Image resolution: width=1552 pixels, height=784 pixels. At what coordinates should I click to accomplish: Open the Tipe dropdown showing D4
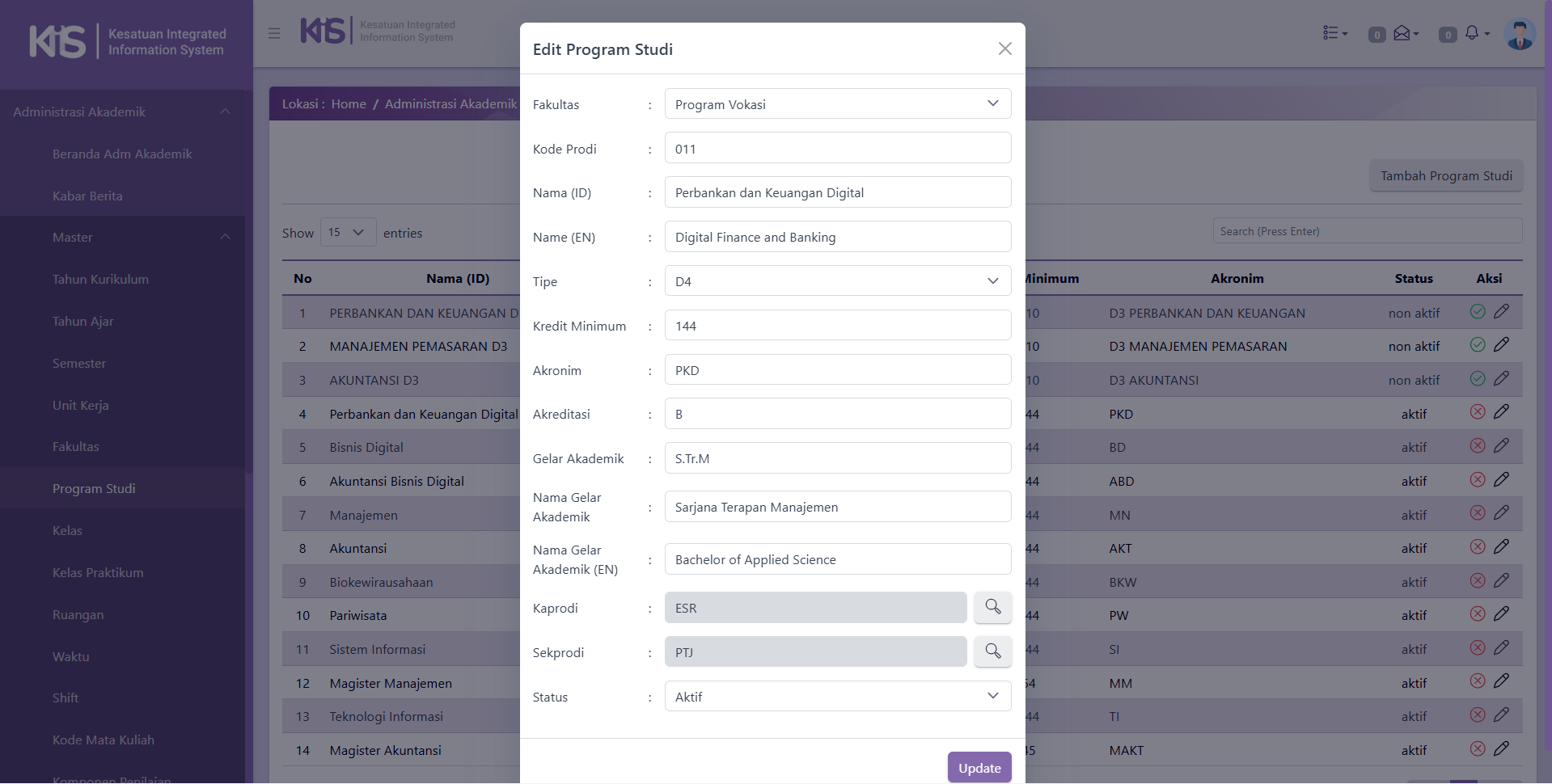tap(837, 281)
